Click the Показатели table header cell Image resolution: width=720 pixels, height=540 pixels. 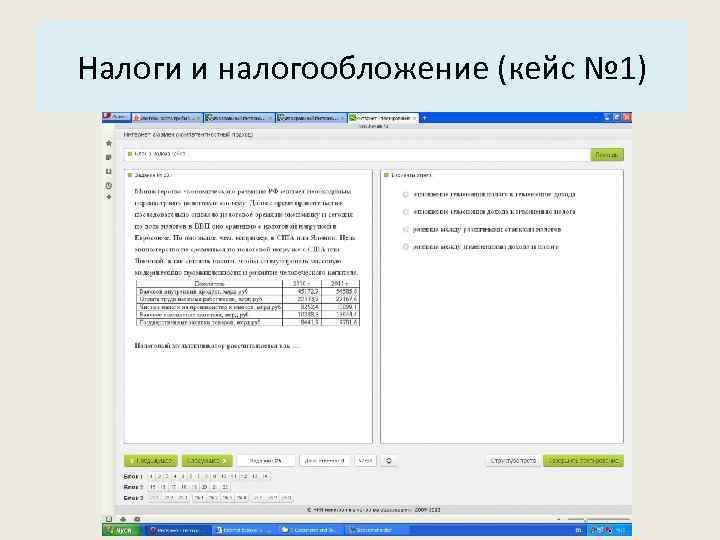click(209, 284)
